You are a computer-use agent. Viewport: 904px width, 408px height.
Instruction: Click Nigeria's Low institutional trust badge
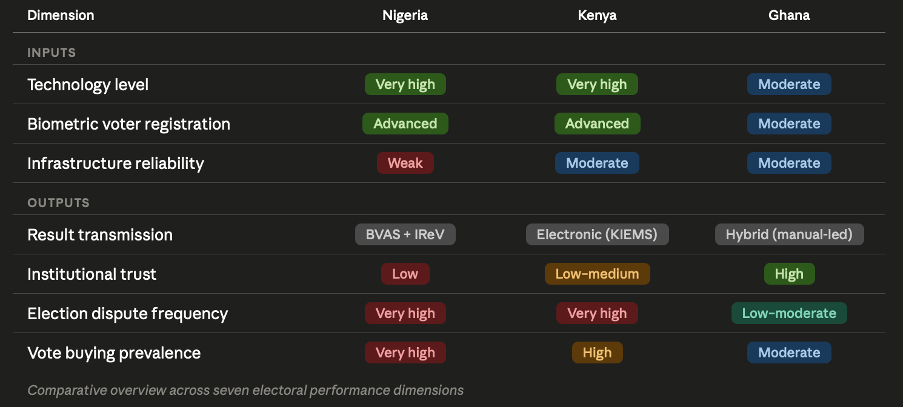click(405, 274)
